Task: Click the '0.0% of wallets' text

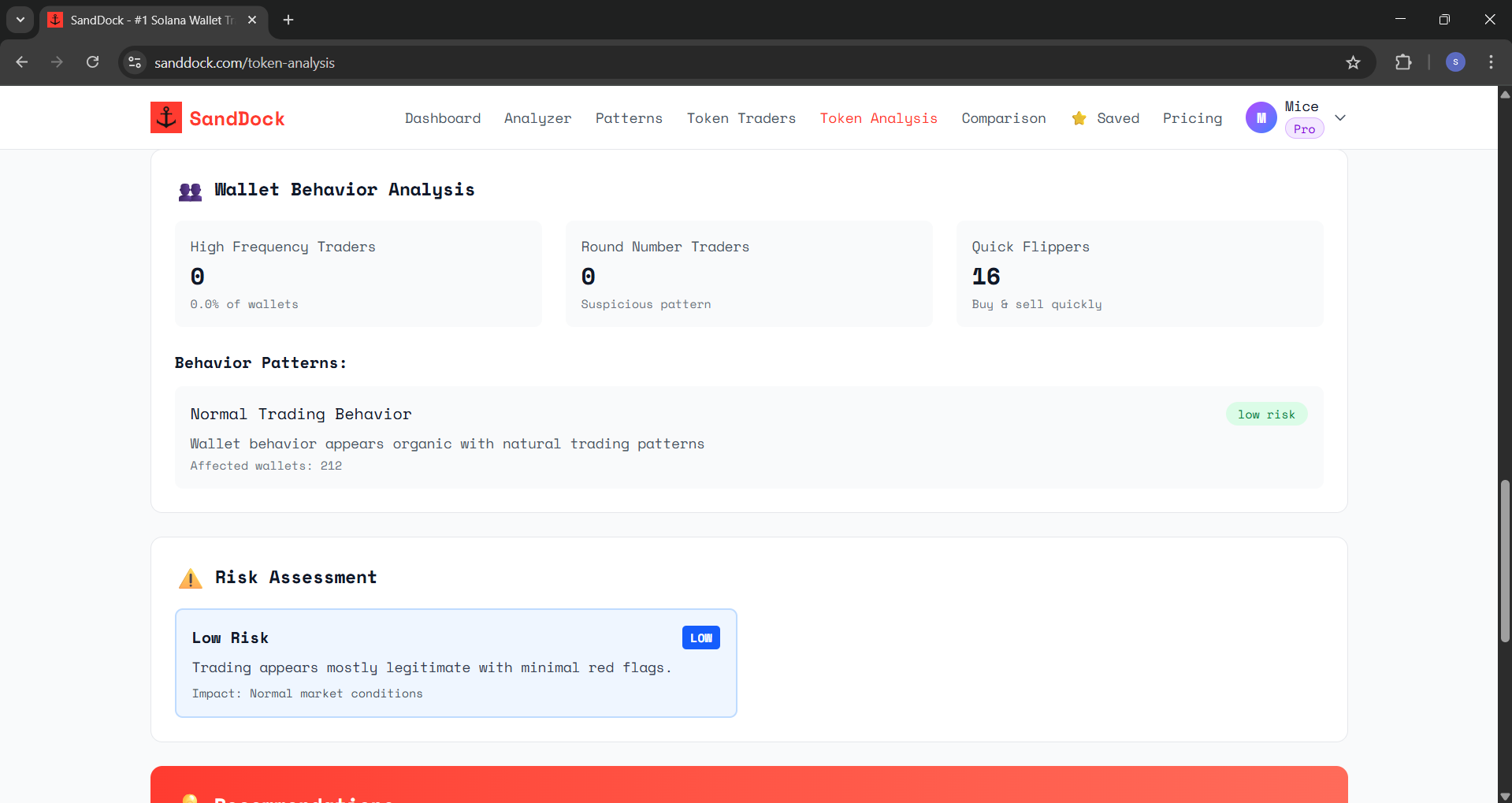Action: coord(244,304)
